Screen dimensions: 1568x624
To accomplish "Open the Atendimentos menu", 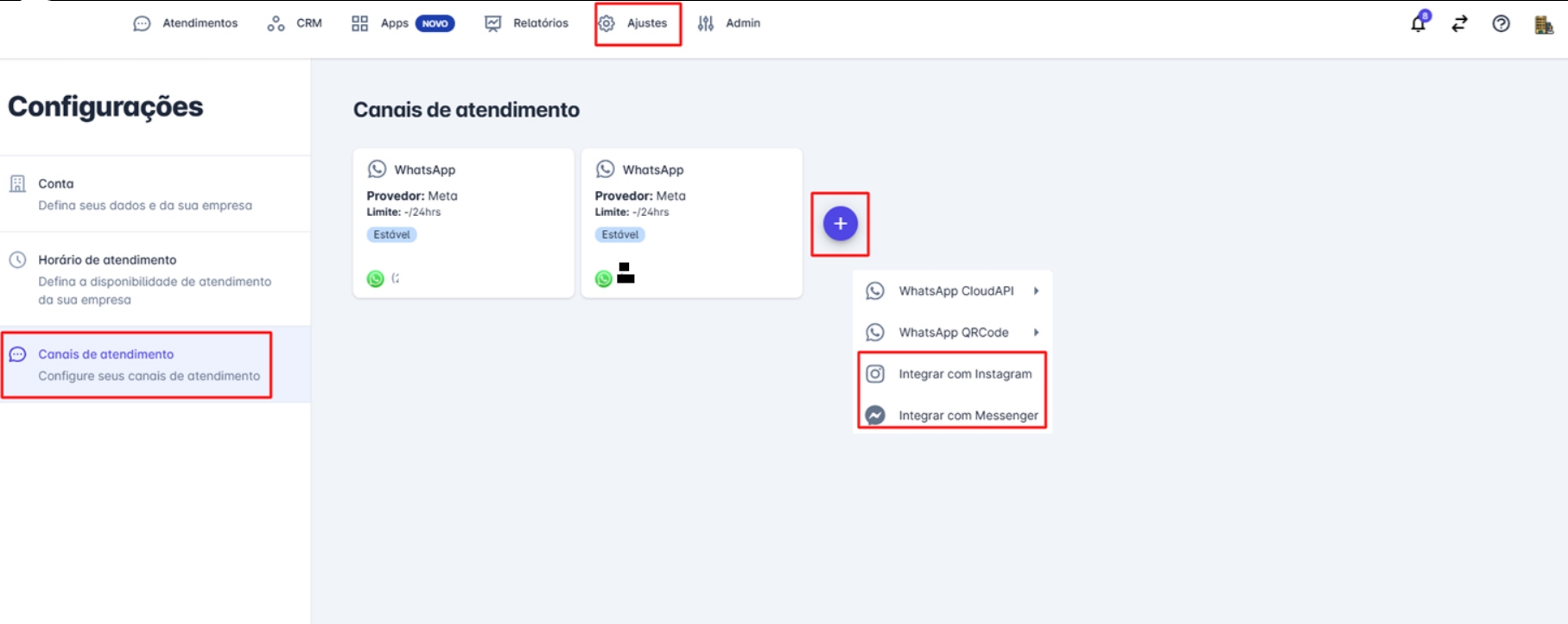I will coord(186,23).
